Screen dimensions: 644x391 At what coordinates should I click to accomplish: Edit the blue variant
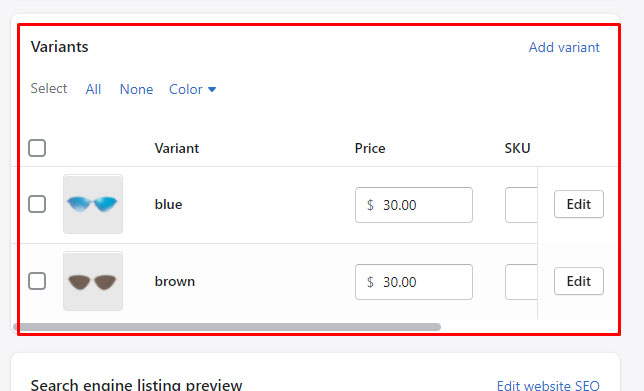pos(579,204)
